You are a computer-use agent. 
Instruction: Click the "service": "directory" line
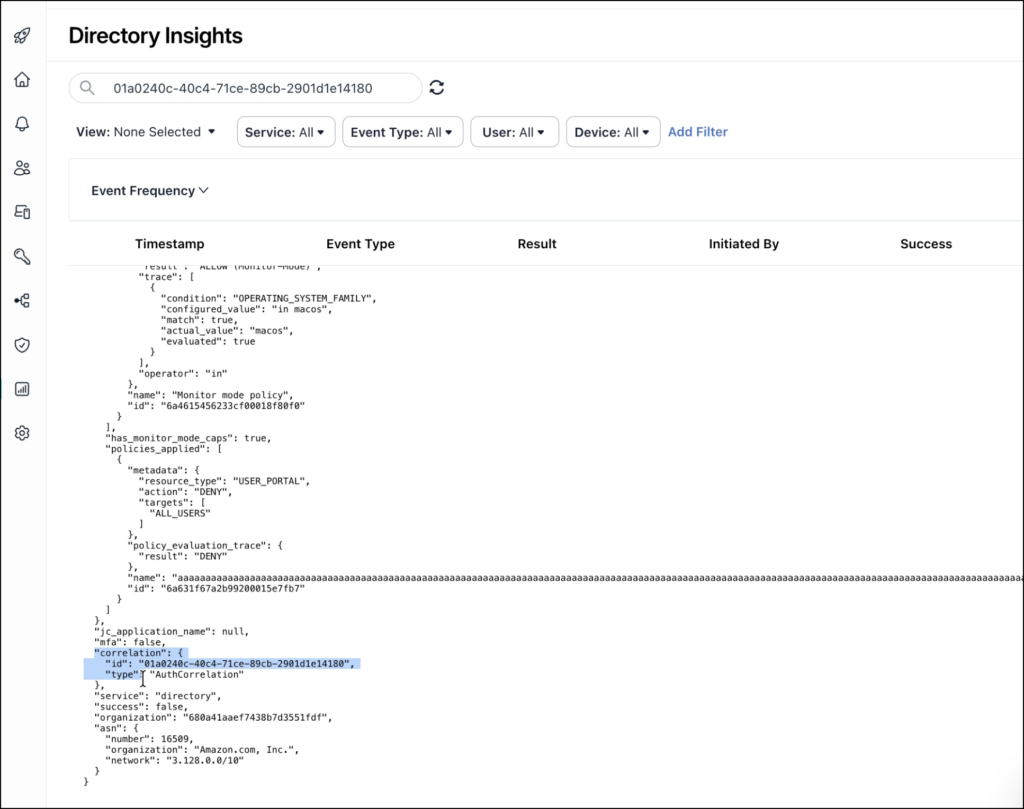coord(158,696)
